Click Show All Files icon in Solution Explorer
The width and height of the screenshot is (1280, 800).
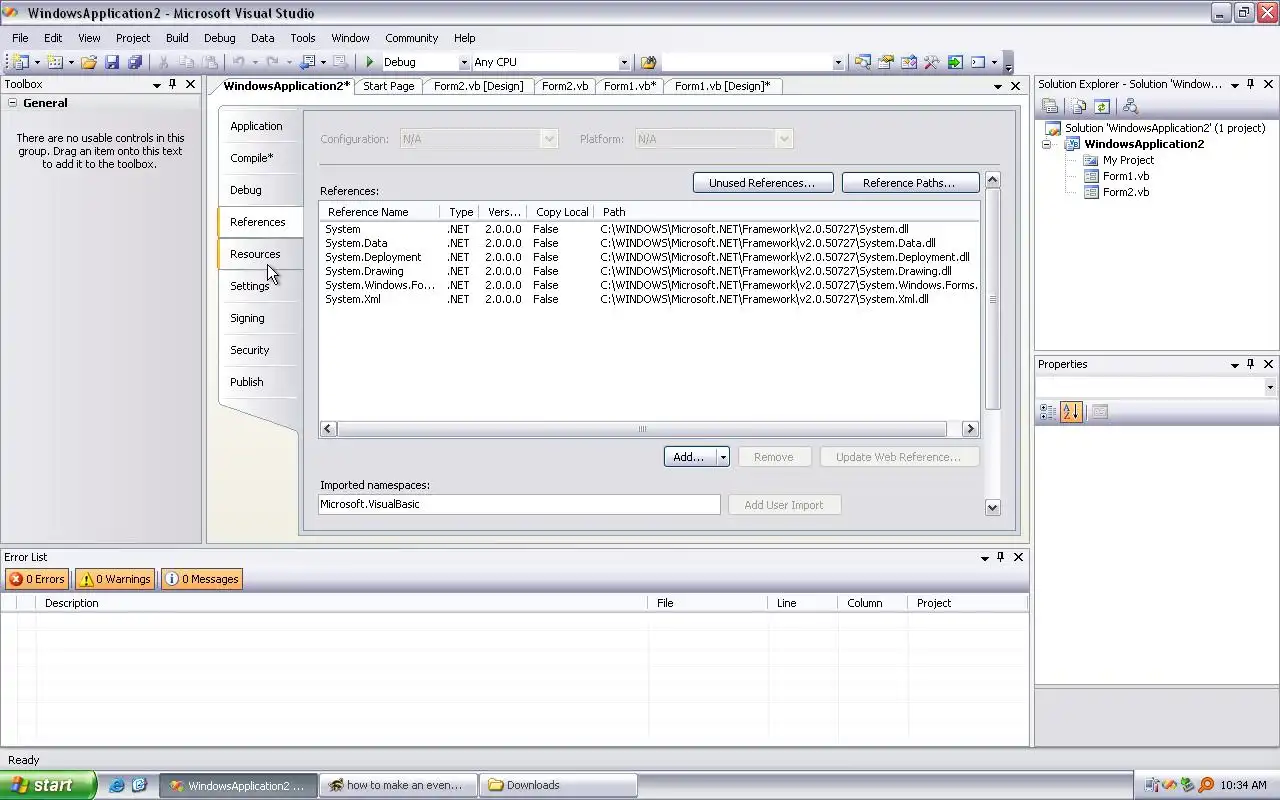(x=1078, y=106)
